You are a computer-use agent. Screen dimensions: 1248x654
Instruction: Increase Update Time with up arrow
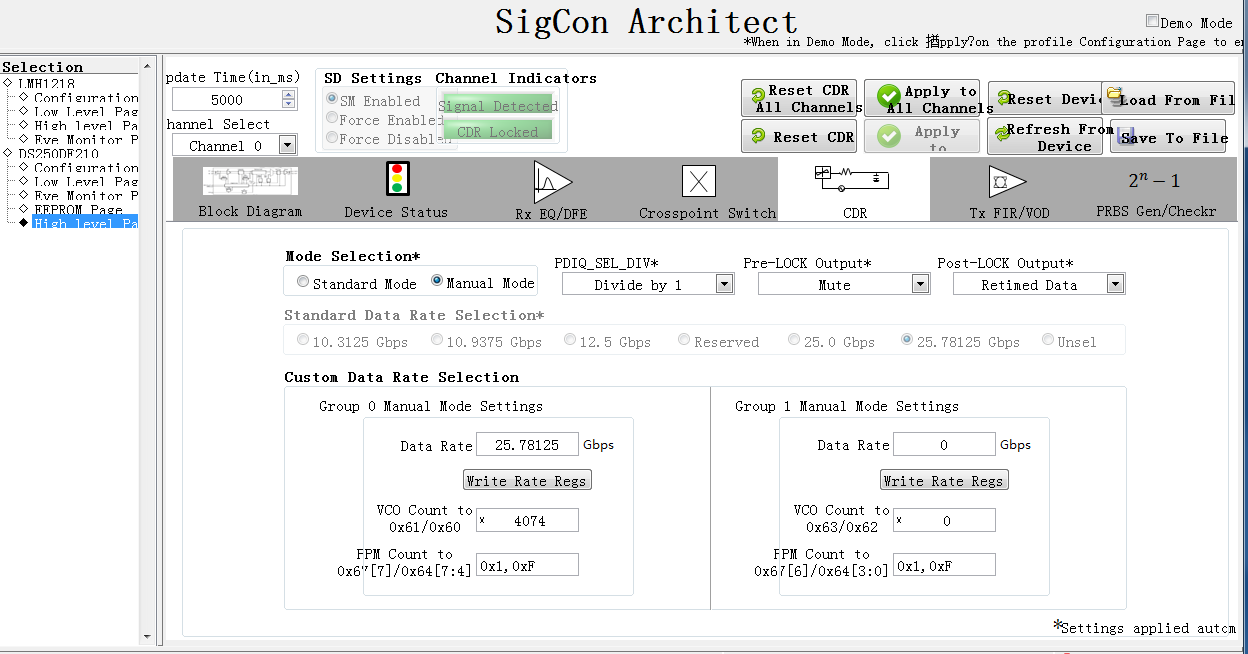click(289, 95)
